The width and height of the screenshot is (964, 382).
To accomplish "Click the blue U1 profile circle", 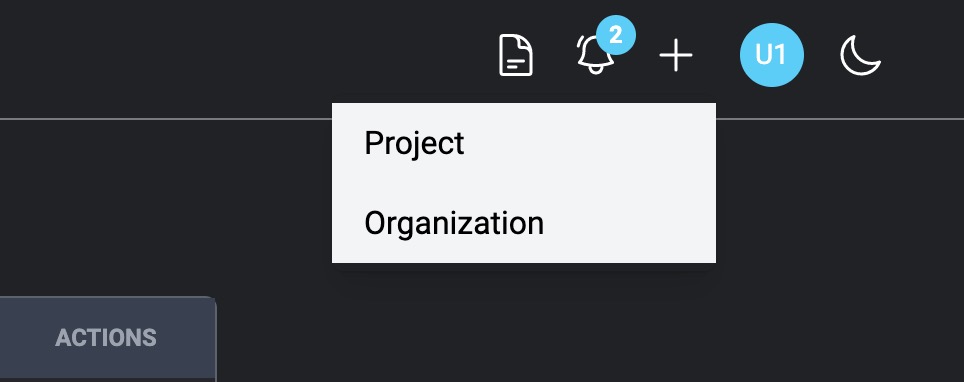I will [771, 55].
